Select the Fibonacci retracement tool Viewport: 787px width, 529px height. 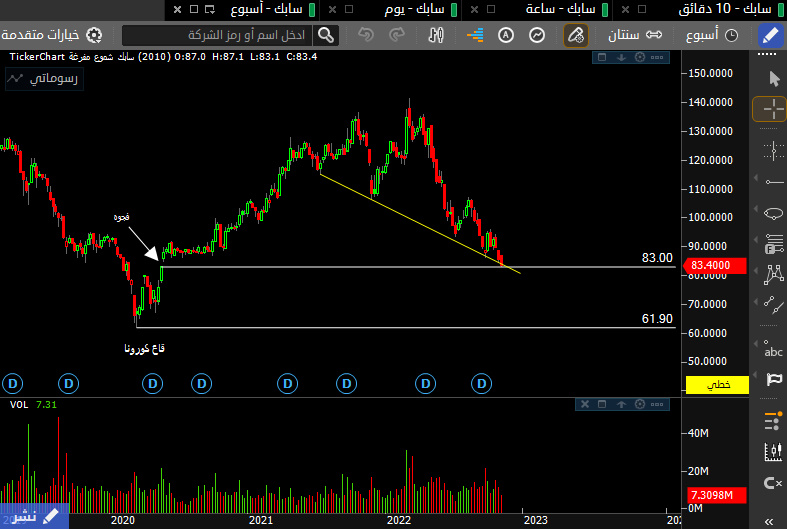tap(773, 243)
